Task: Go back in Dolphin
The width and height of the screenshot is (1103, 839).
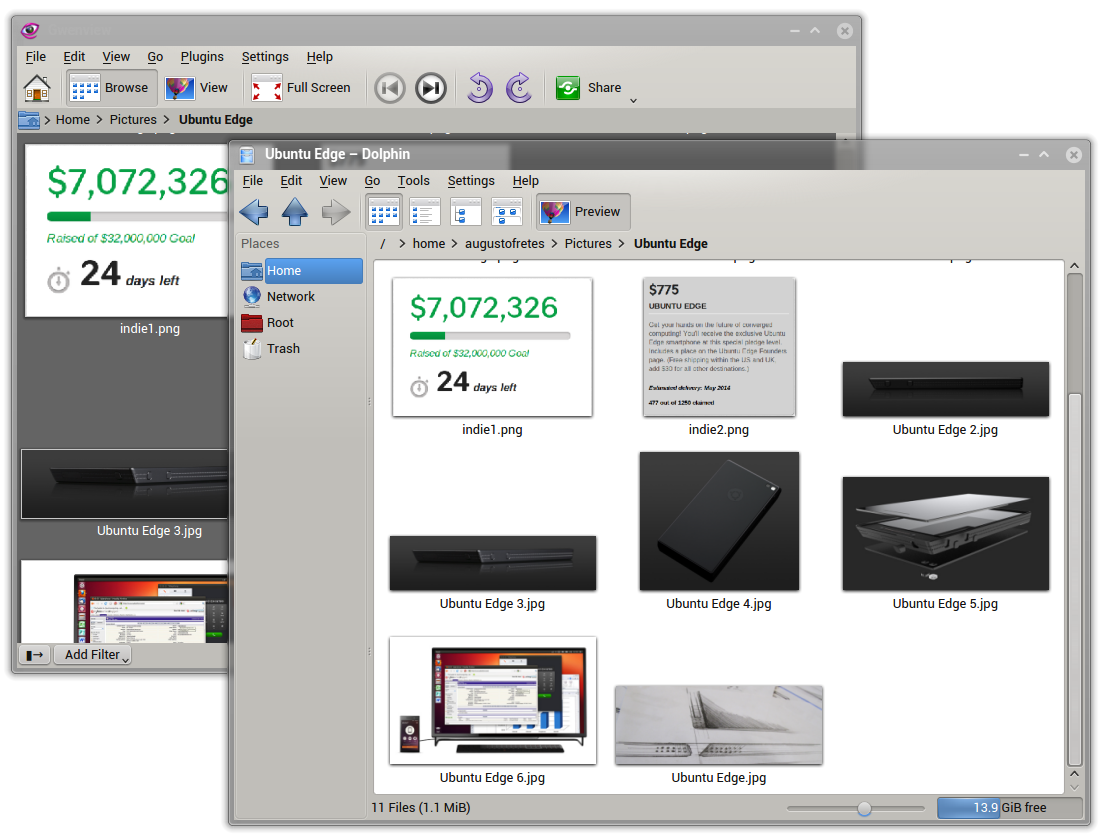Action: click(254, 212)
